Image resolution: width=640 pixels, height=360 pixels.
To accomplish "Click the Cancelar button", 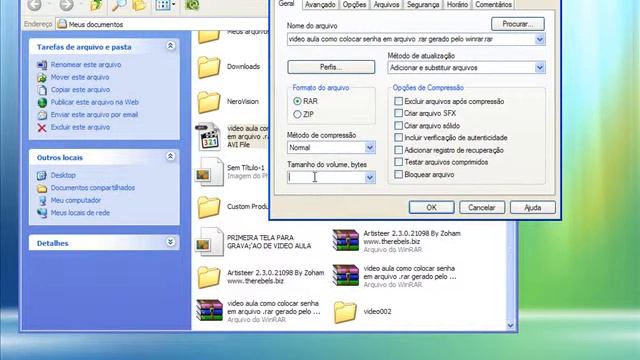I will tap(482, 207).
